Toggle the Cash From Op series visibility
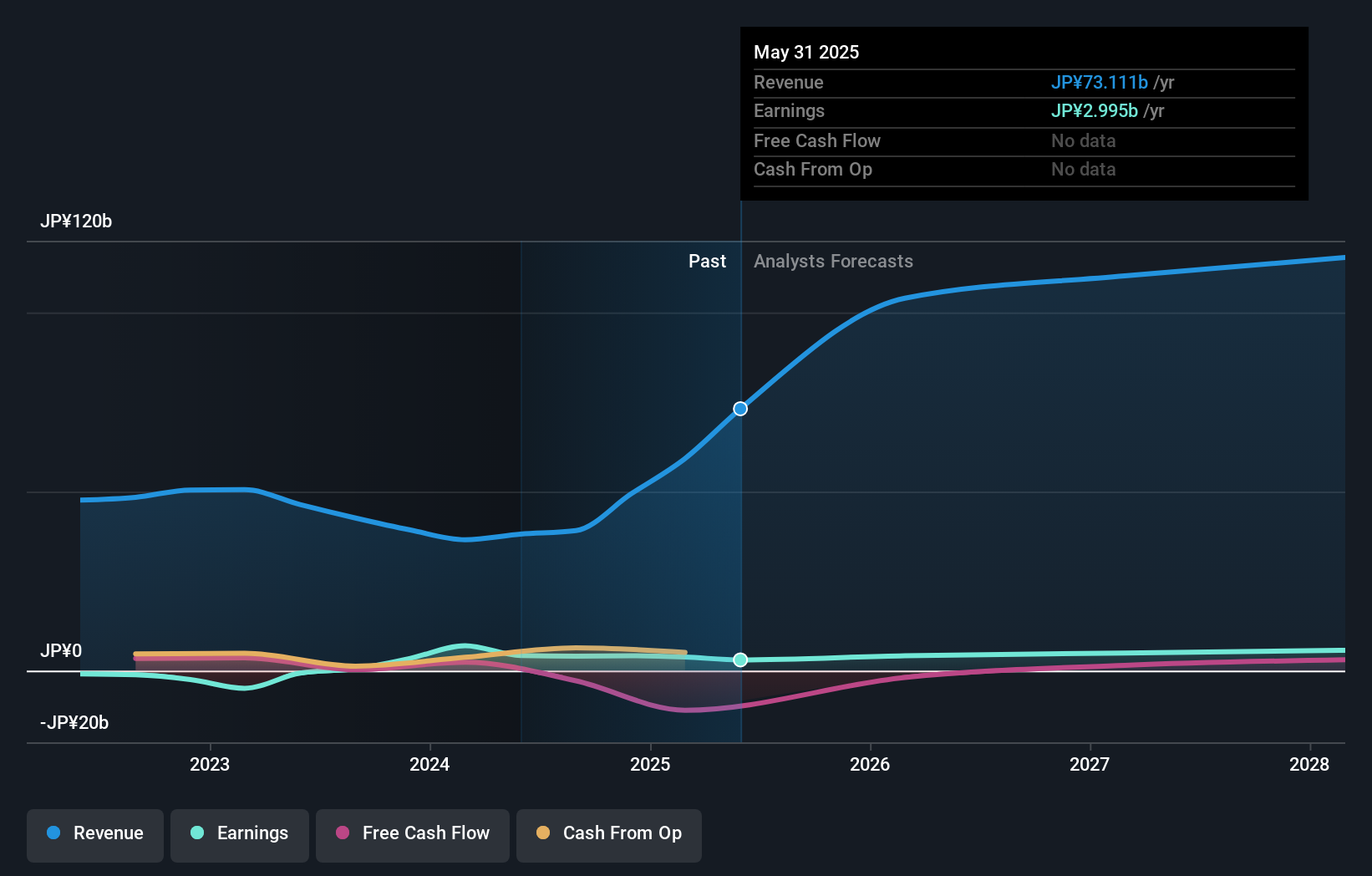The width and height of the screenshot is (1372, 876). [x=608, y=833]
